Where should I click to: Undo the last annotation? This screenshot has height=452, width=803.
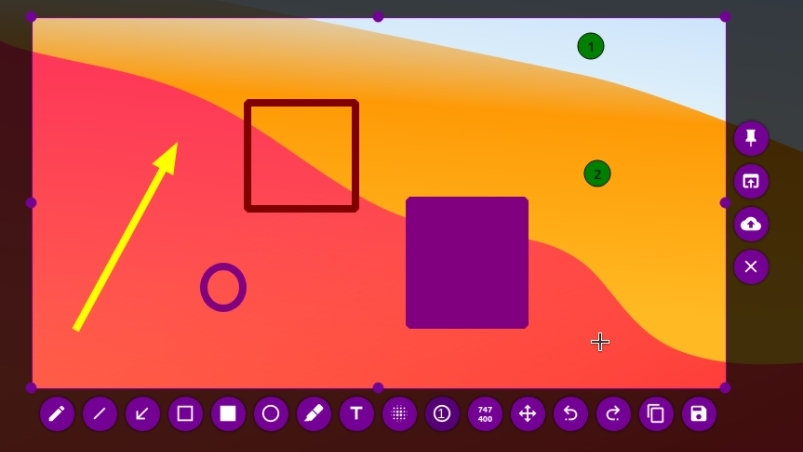570,414
